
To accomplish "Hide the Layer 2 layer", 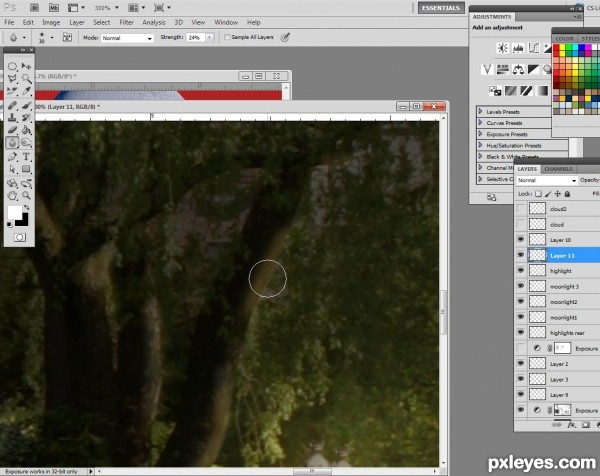I will point(521,364).
